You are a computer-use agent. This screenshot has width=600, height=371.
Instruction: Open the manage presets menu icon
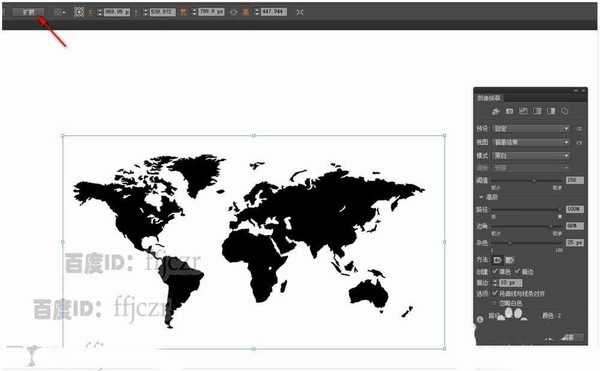pyautogui.click(x=579, y=129)
